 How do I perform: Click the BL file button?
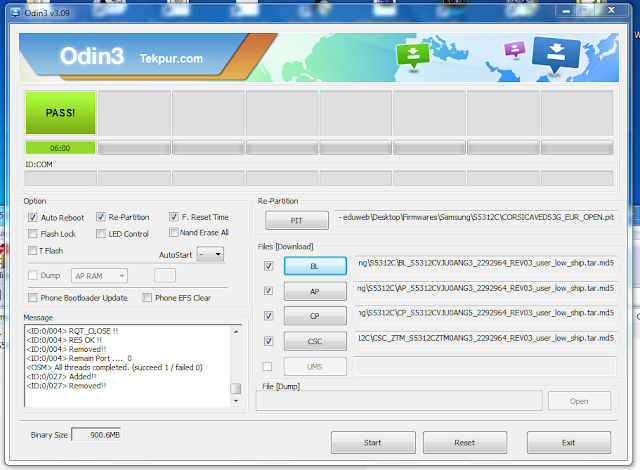click(x=315, y=266)
